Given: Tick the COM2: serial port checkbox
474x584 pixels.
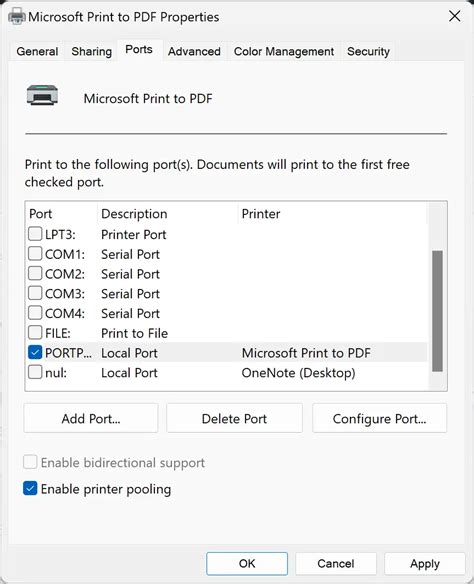Looking at the screenshot, I should (x=35, y=274).
